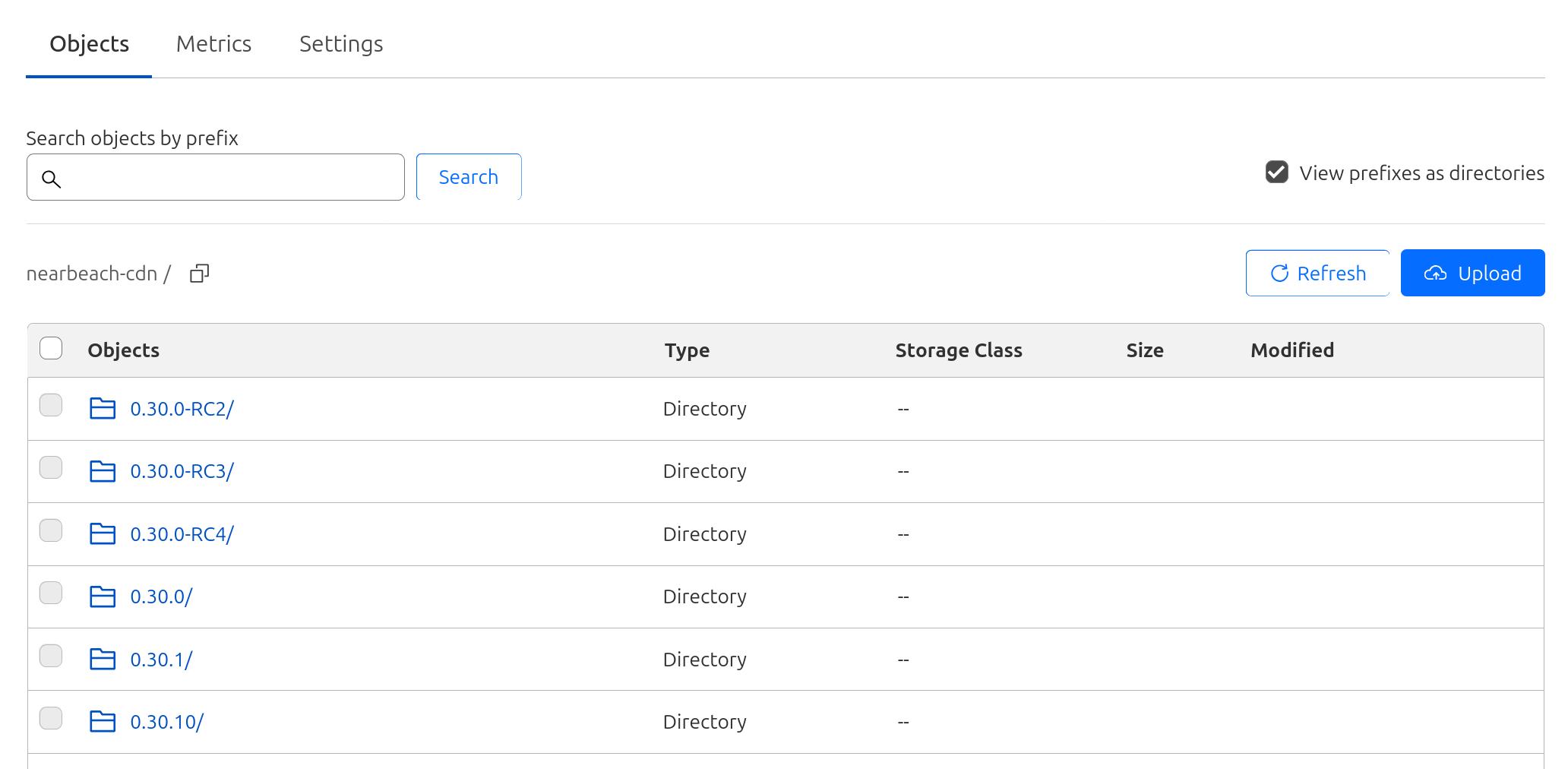1568x769 pixels.
Task: Click the folder icon for 0.30.0-RC4
Action: [x=103, y=534]
